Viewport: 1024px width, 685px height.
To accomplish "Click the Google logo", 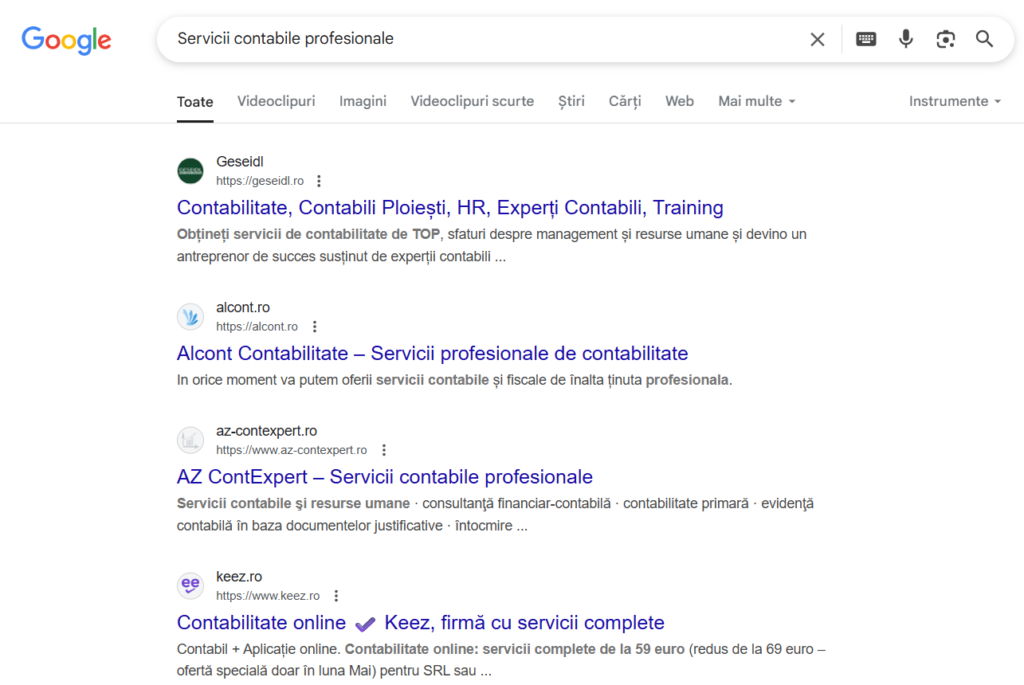I will point(66,40).
